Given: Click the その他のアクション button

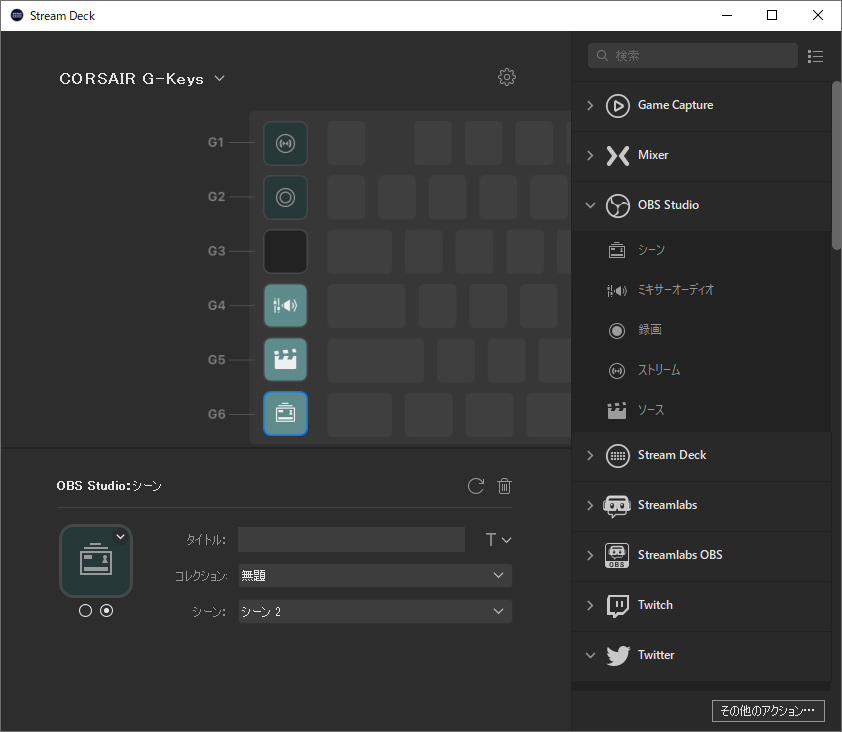Looking at the screenshot, I should (768, 711).
